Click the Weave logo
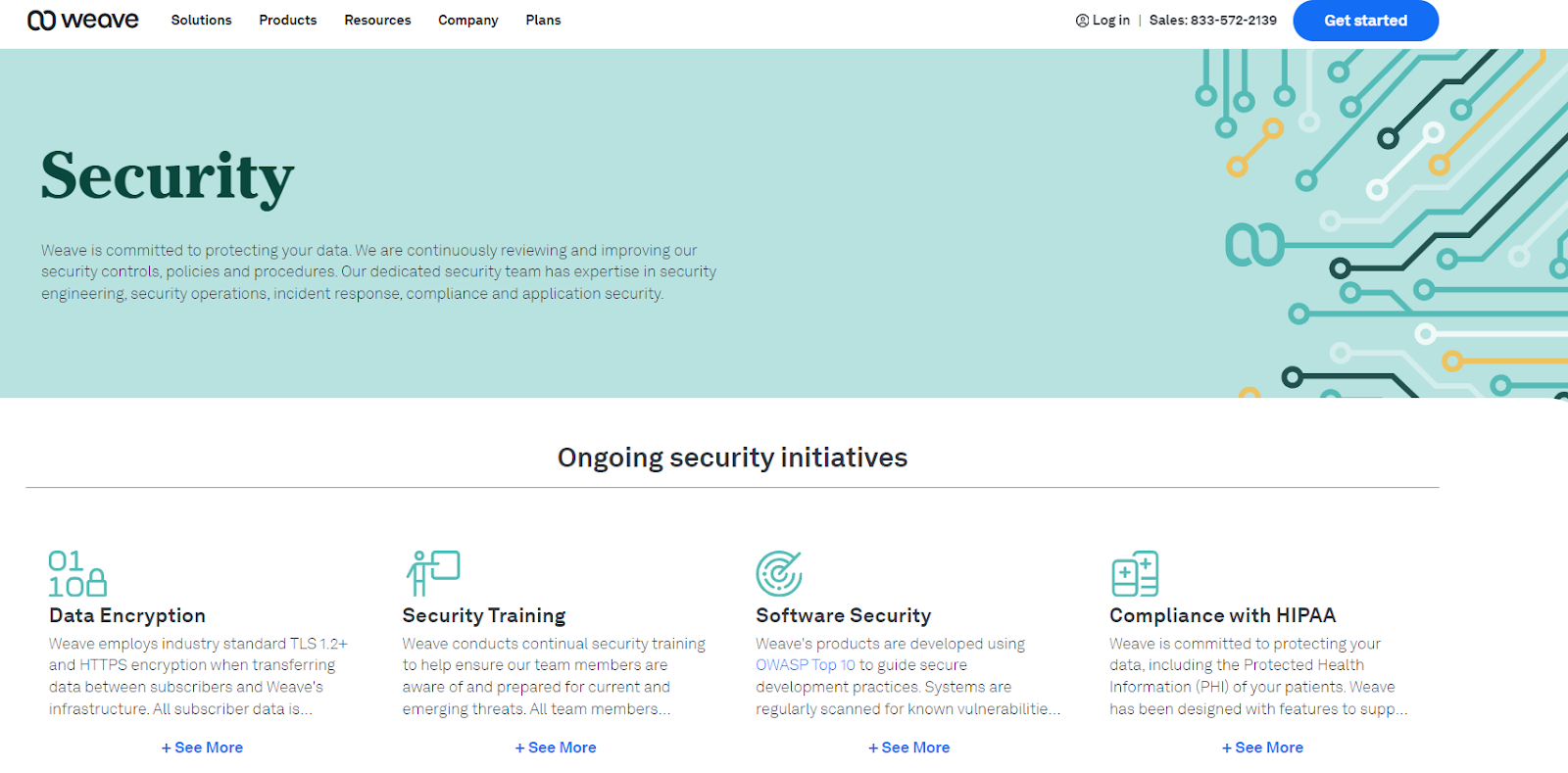 [x=83, y=20]
